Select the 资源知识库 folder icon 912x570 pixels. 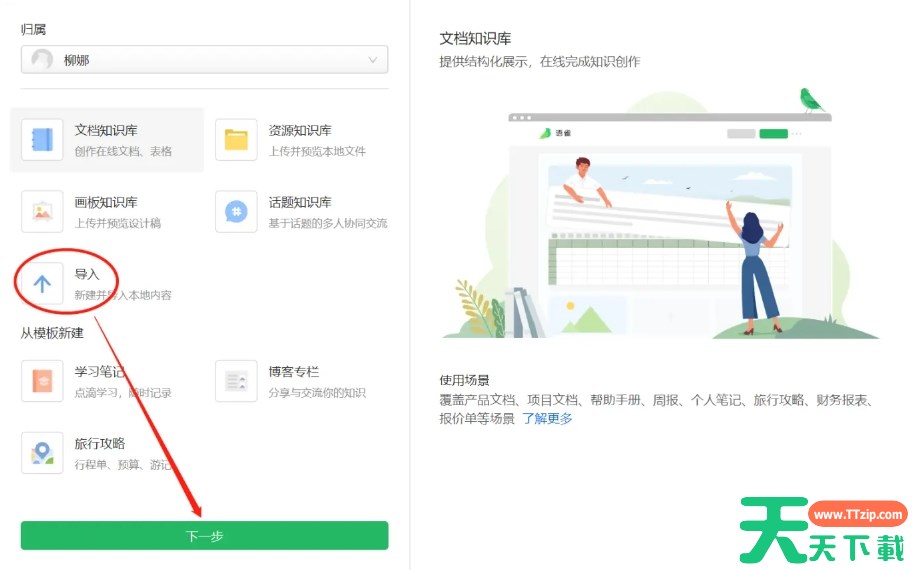click(x=236, y=140)
